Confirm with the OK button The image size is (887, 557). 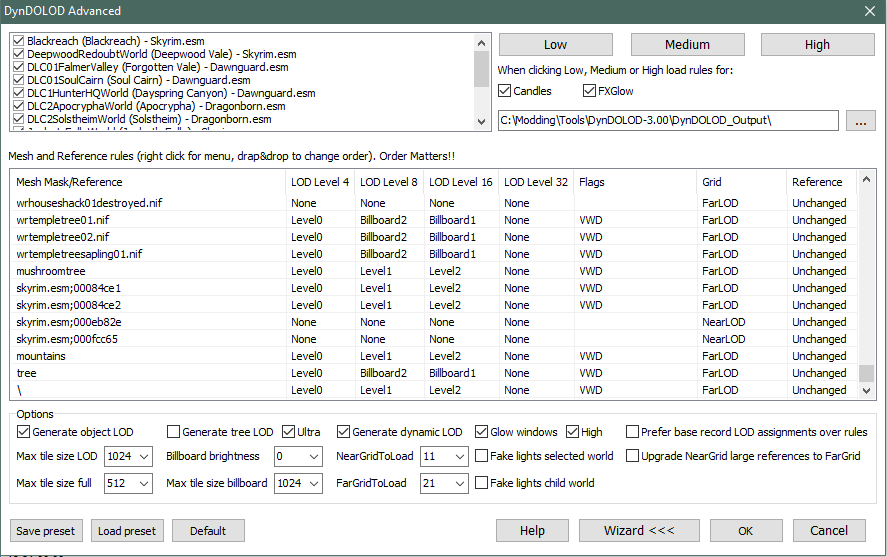point(746,531)
